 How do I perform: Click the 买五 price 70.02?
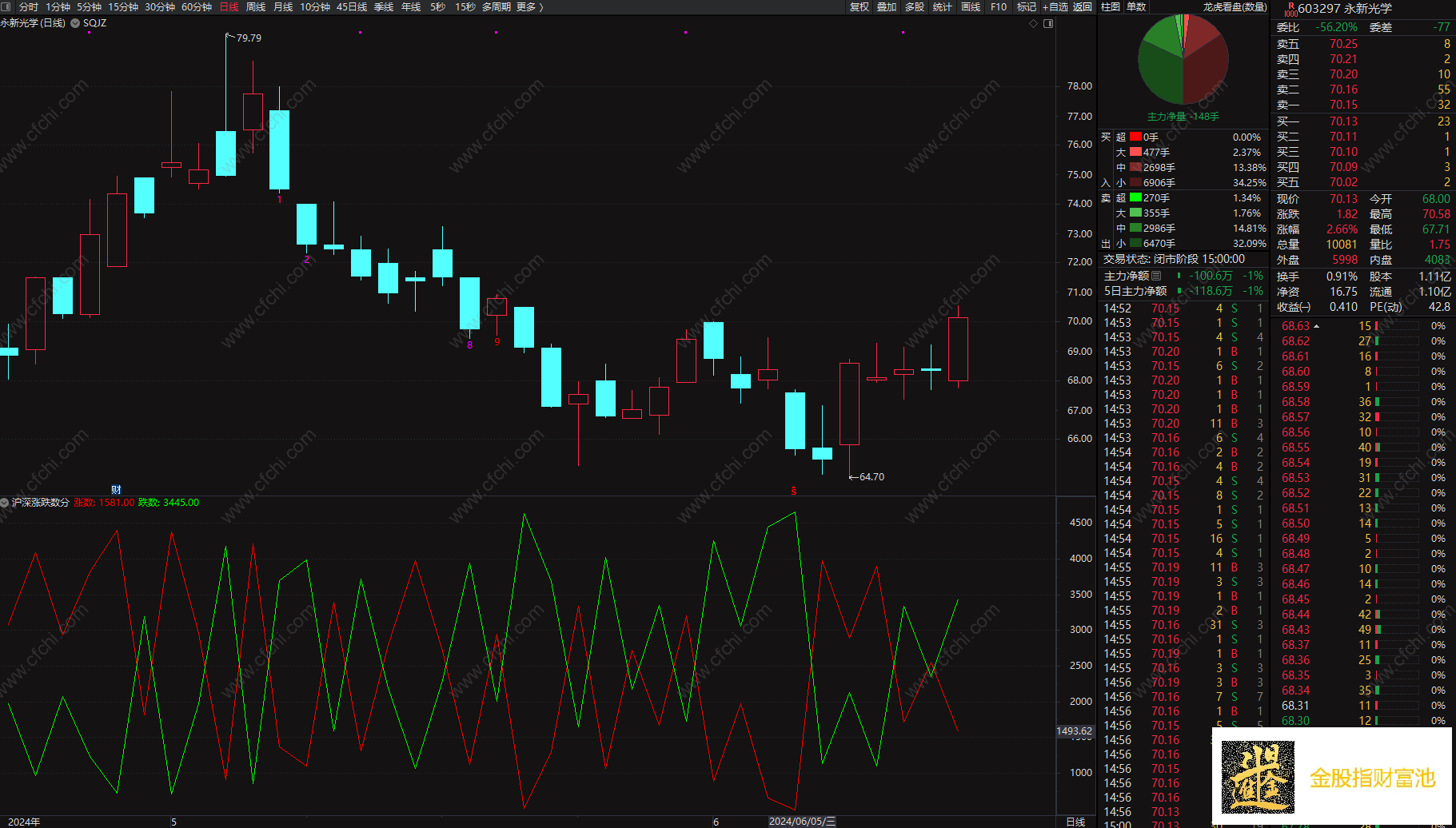[x=1343, y=182]
